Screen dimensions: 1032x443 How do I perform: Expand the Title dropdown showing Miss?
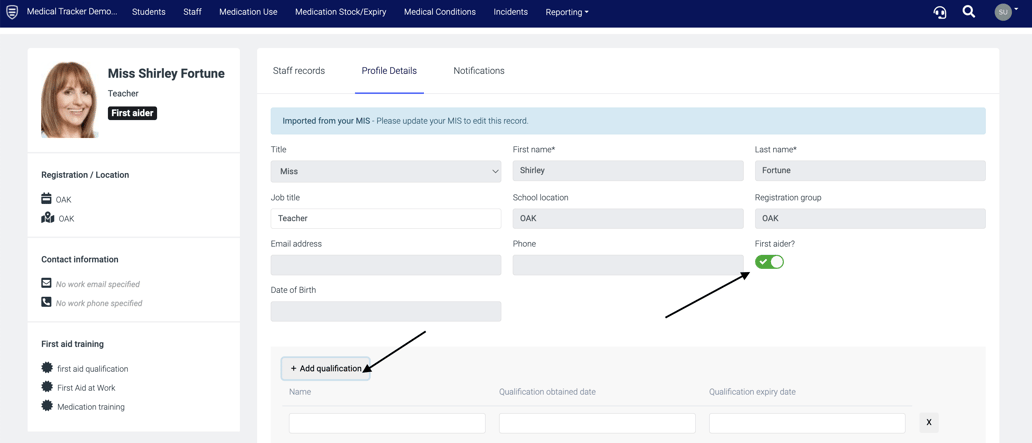[x=386, y=171]
